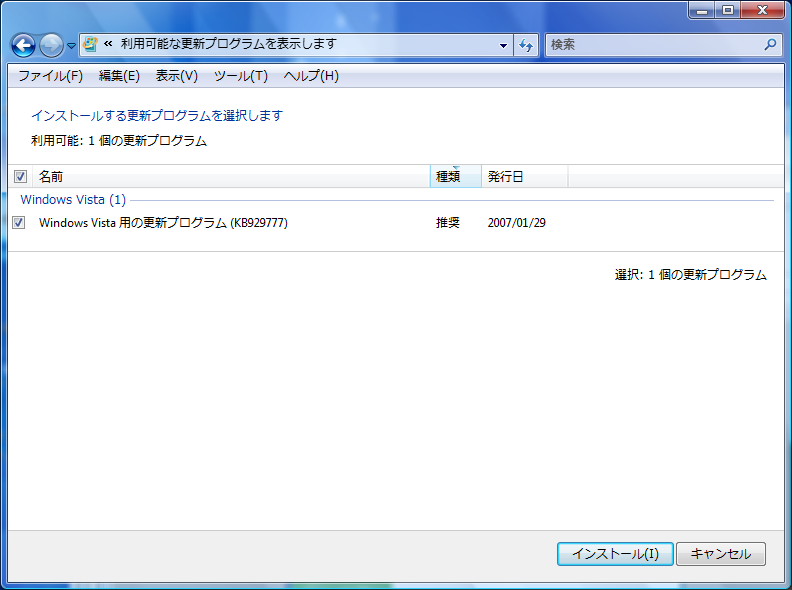792x590 pixels.
Task: Open the 編集(E) menu
Action: (119, 76)
